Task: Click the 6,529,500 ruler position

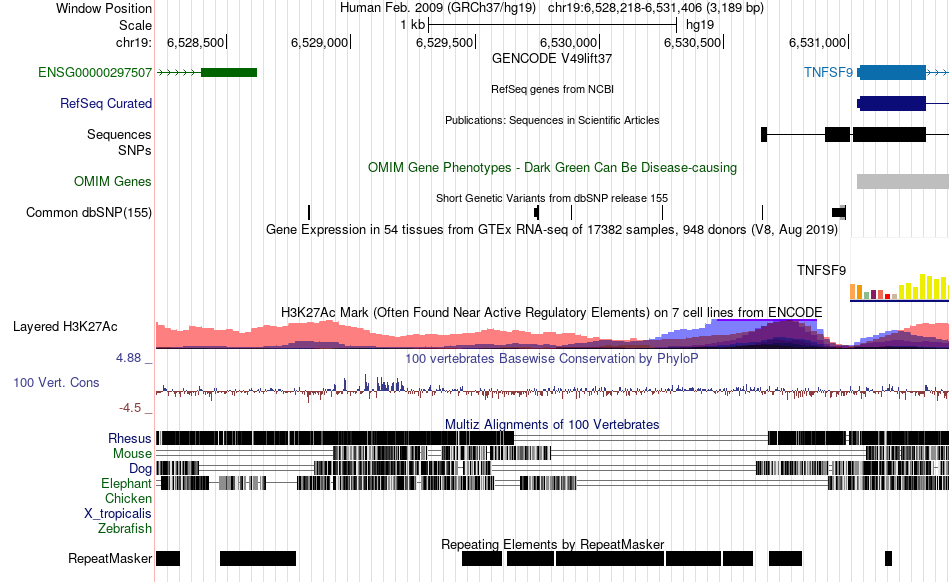Action: [445, 42]
